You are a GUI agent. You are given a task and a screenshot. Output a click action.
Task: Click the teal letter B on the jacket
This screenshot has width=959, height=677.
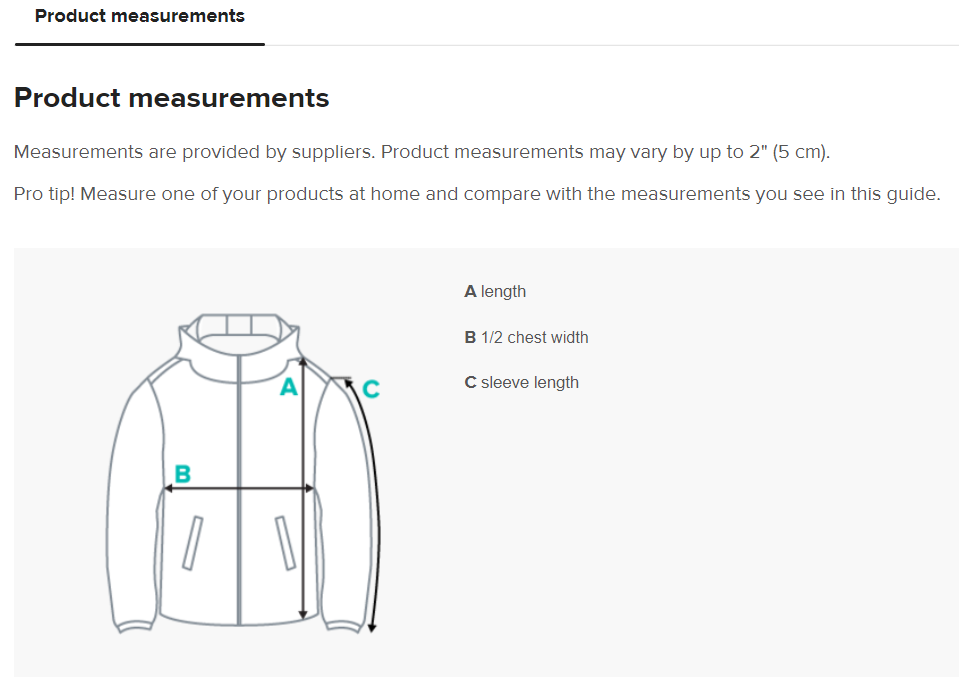183,473
